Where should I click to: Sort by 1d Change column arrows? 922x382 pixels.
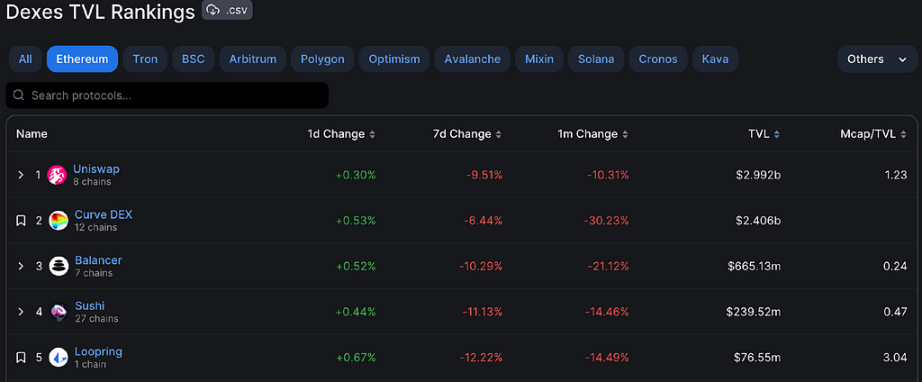372,135
